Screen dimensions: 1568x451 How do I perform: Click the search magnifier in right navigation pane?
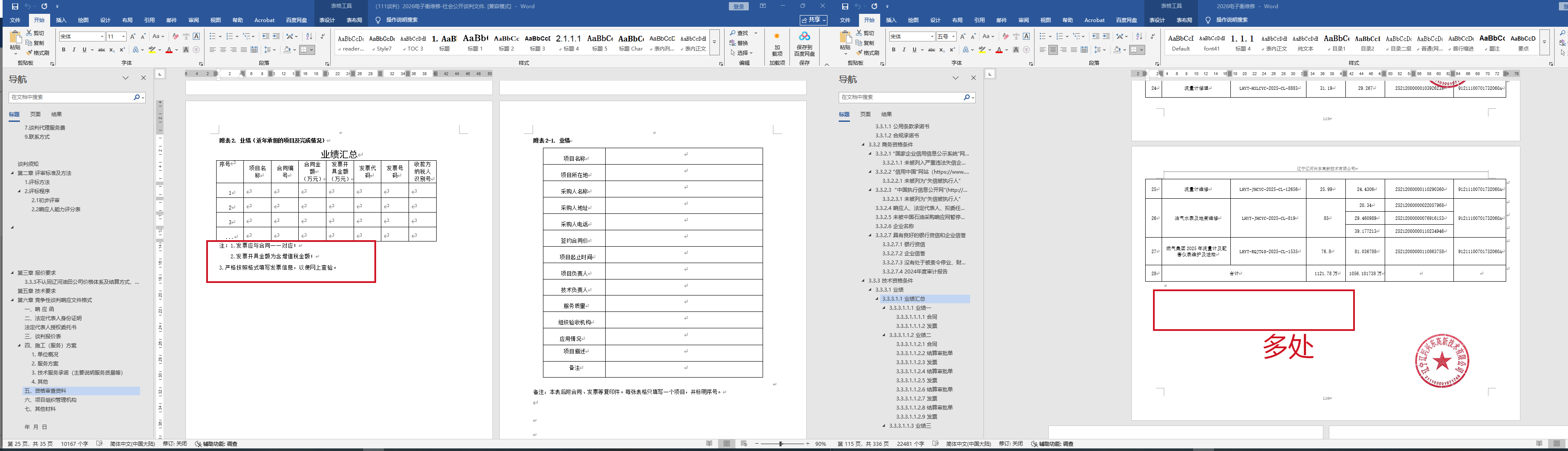click(x=967, y=97)
